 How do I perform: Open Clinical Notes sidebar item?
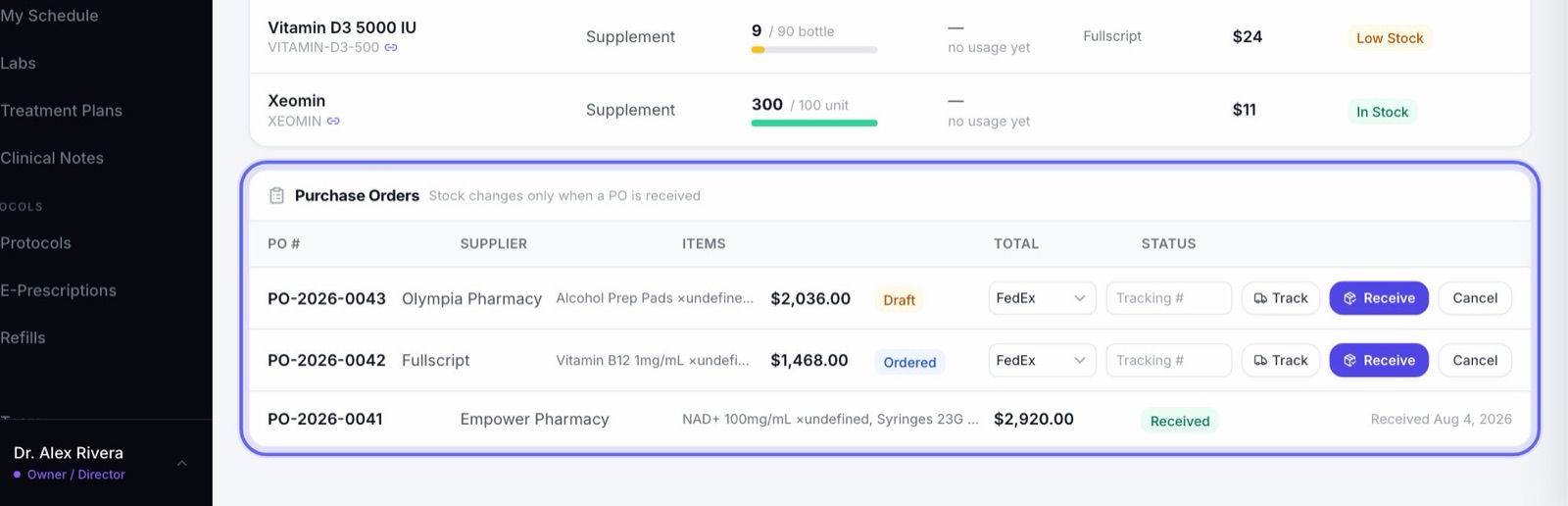click(52, 158)
